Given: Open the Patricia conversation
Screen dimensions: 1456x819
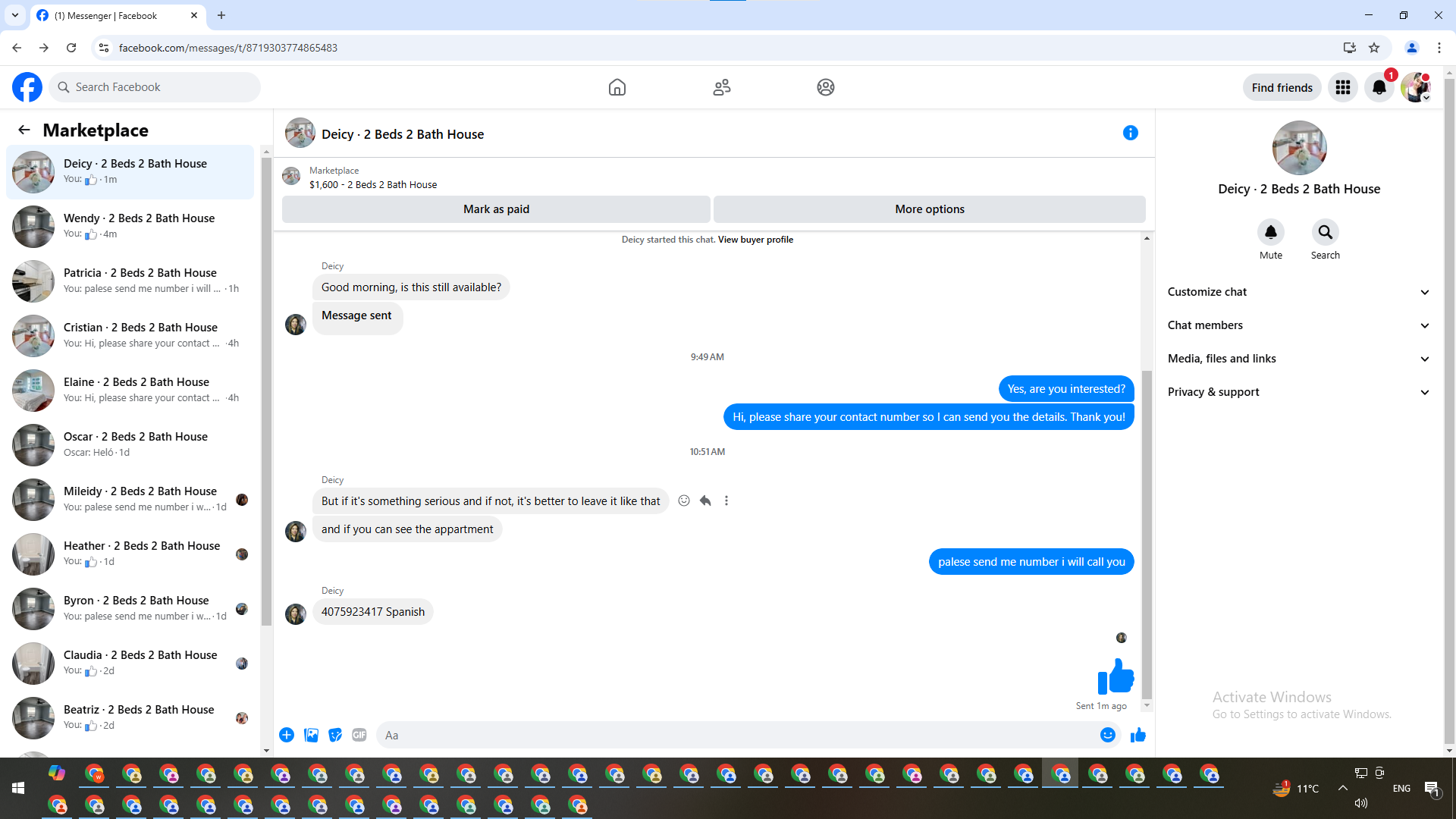Looking at the screenshot, I should (130, 281).
